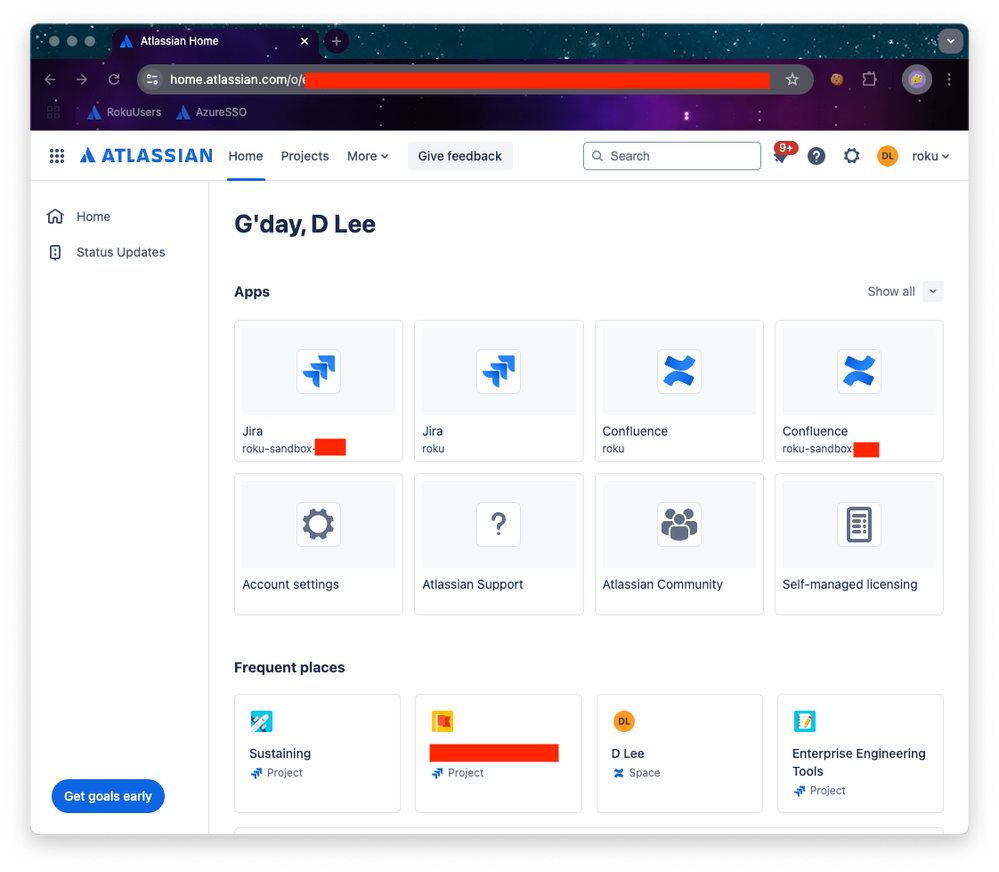The width and height of the screenshot is (999, 872).
Task: Click the Atlassian logo
Action: pyautogui.click(x=146, y=156)
